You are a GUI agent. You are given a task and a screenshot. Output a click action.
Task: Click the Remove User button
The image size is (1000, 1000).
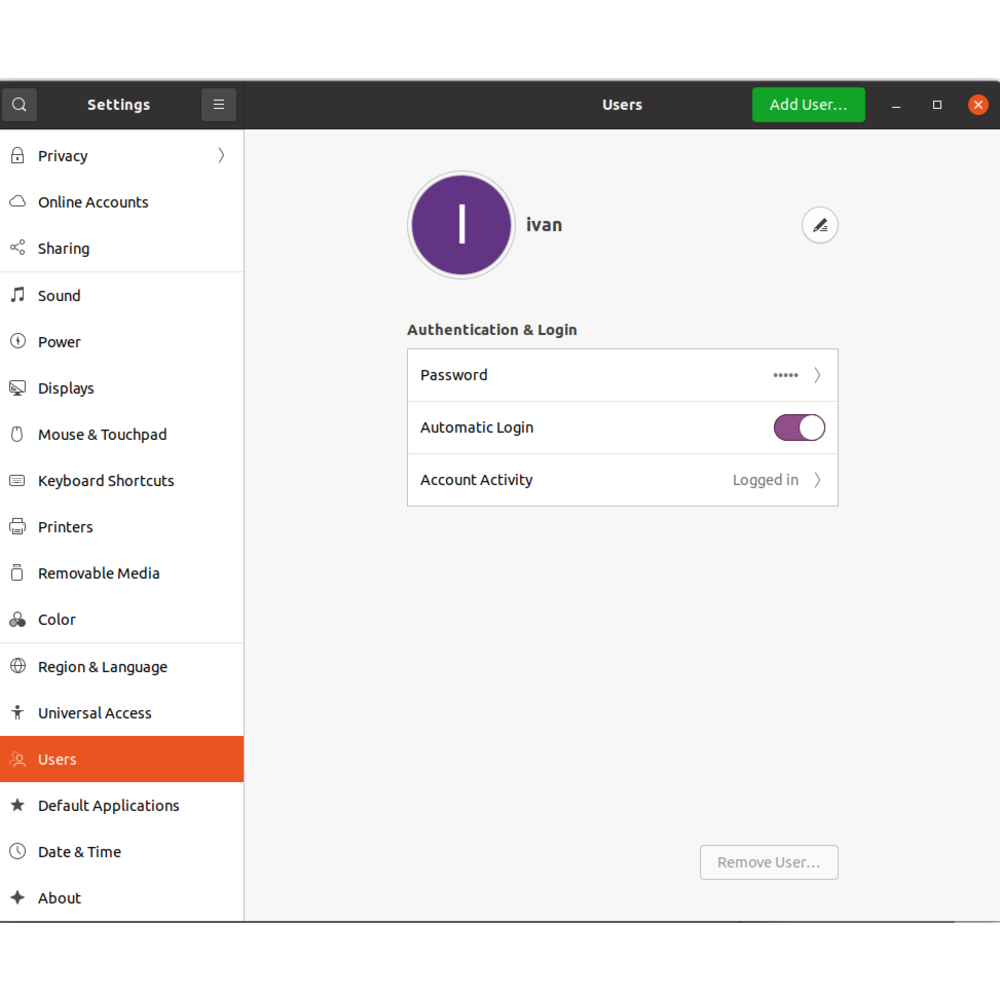coord(769,862)
